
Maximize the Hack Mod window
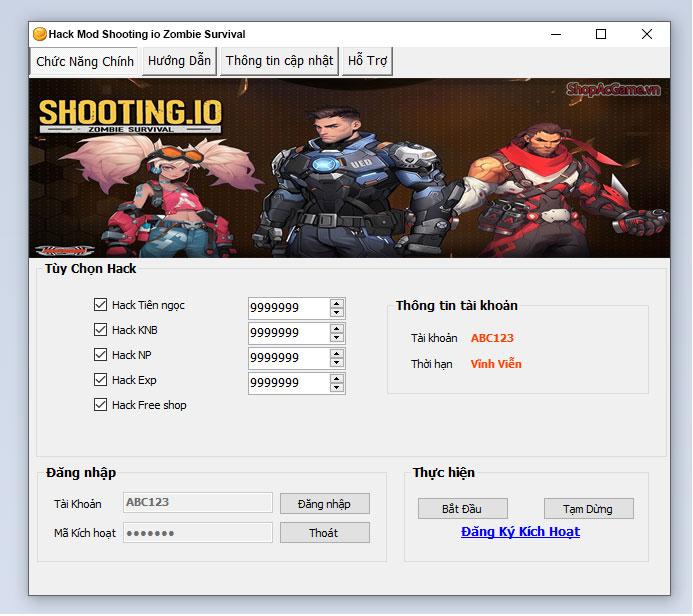coord(601,34)
